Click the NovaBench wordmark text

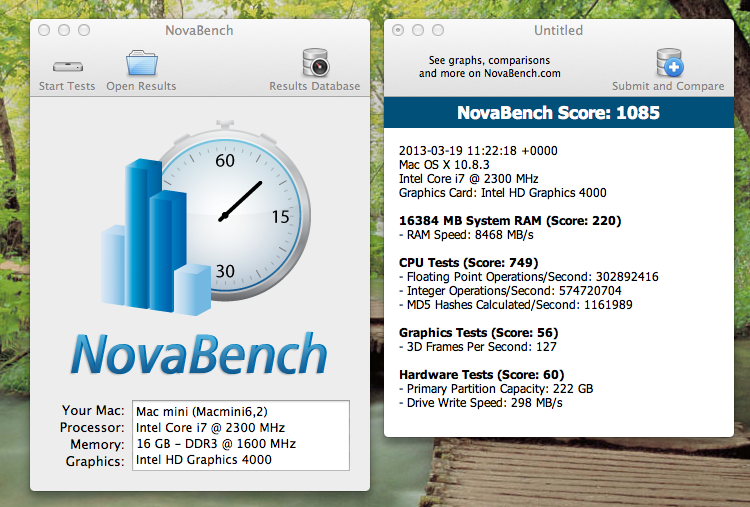point(199,353)
